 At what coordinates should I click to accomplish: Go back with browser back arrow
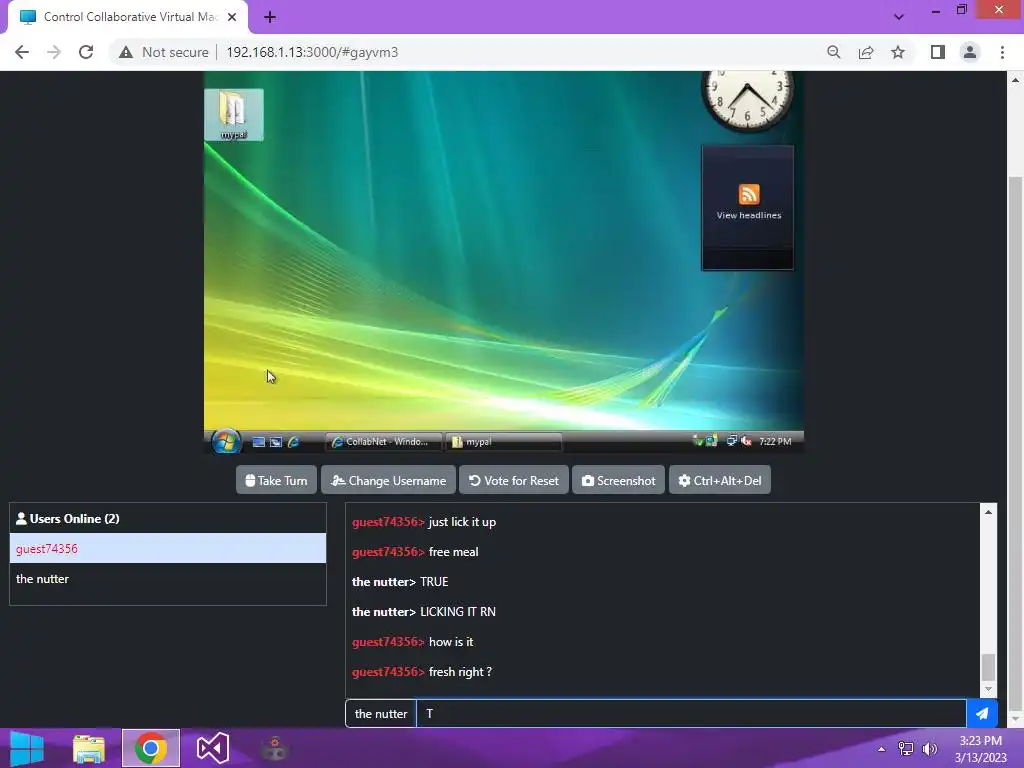pos(22,52)
